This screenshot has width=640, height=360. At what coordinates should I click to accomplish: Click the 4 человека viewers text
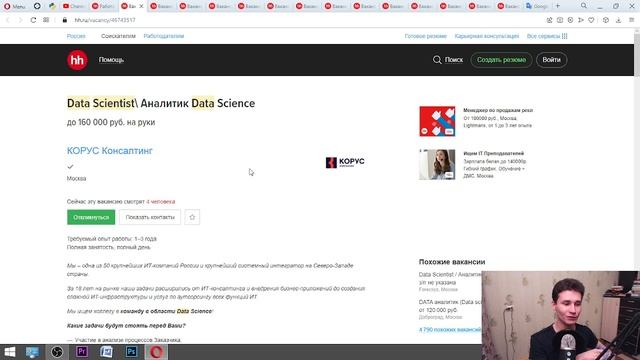coord(161,202)
